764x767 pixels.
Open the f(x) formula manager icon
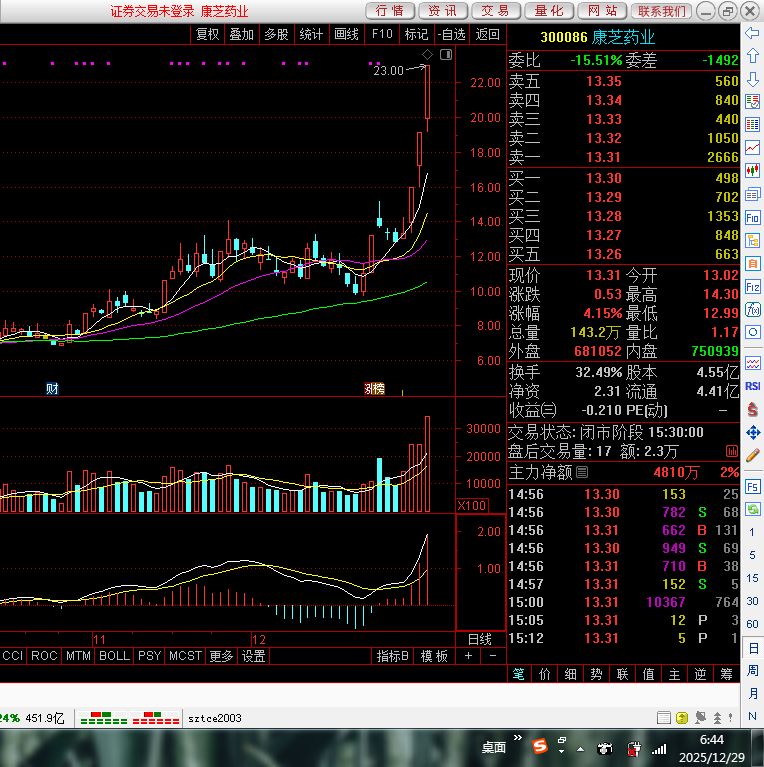pyautogui.click(x=752, y=310)
